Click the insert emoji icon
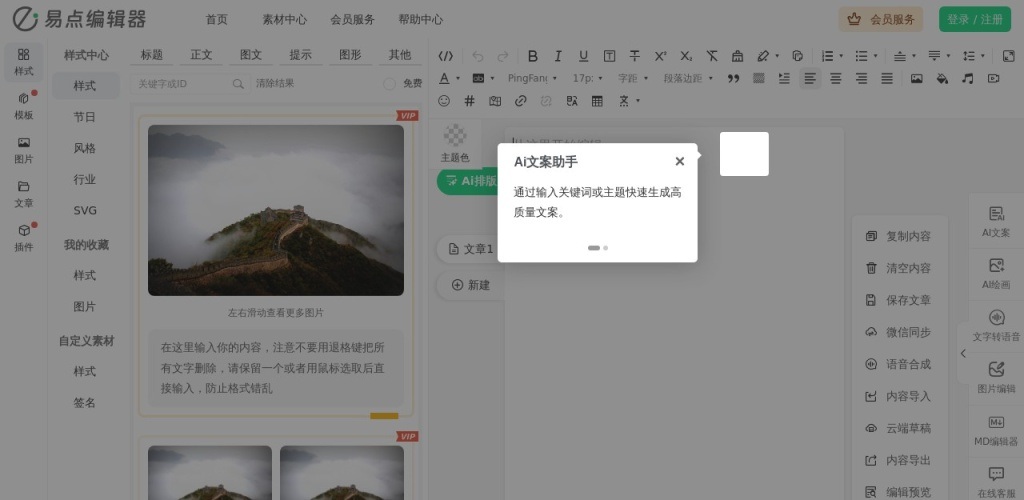Image resolution: width=1024 pixels, height=500 pixels. [x=444, y=101]
